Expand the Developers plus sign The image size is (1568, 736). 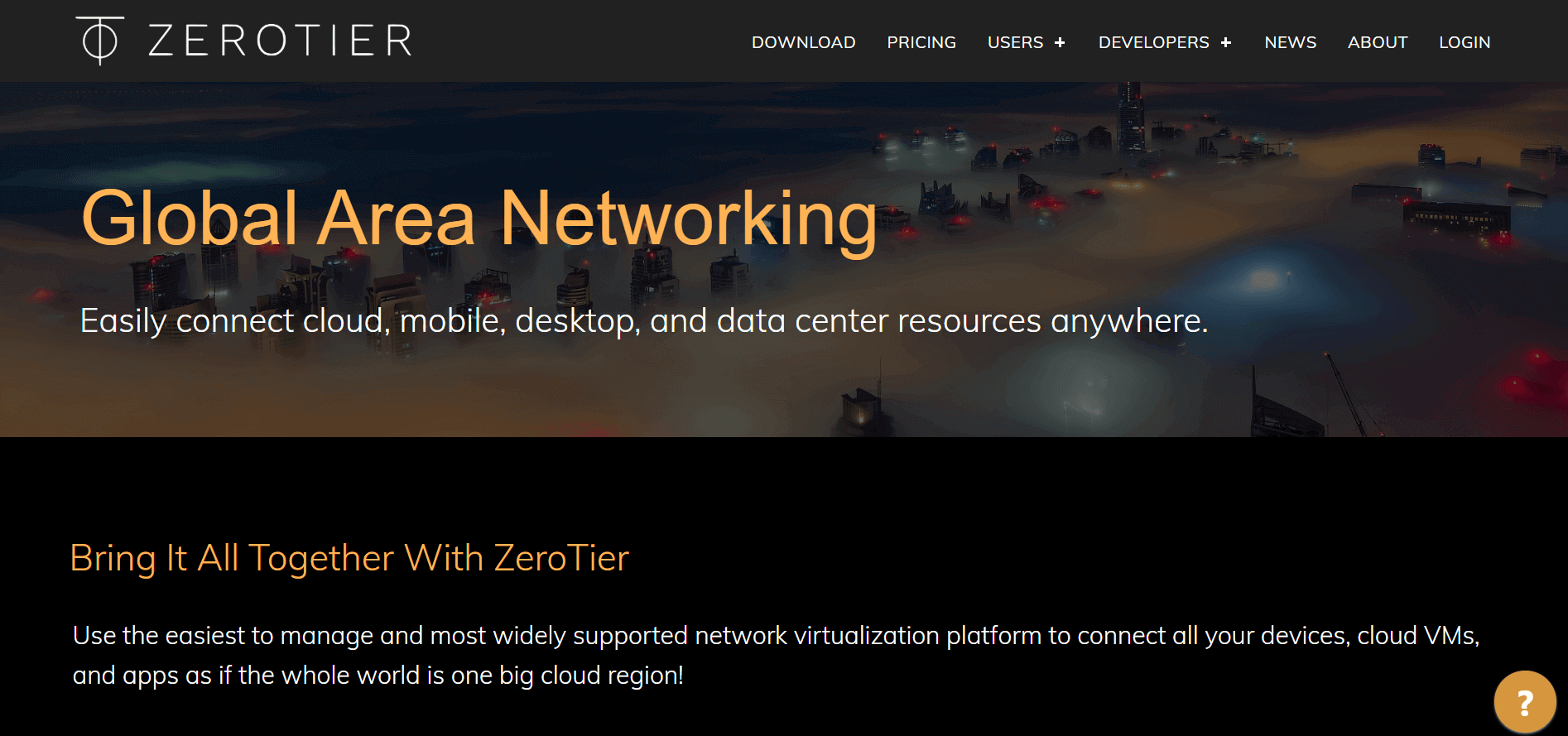pos(1226,42)
